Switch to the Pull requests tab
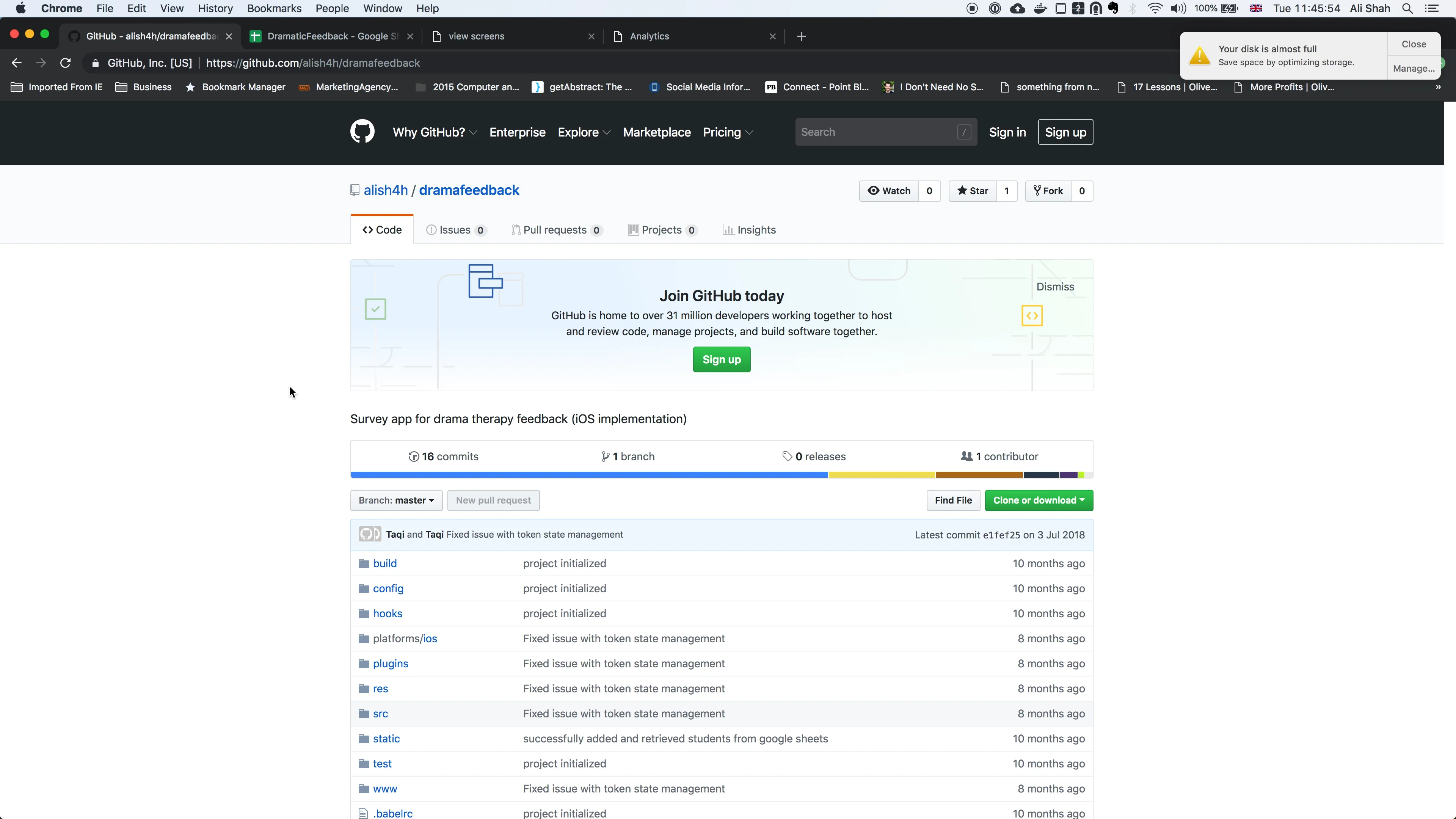Image resolution: width=1456 pixels, height=819 pixels. 557,229
